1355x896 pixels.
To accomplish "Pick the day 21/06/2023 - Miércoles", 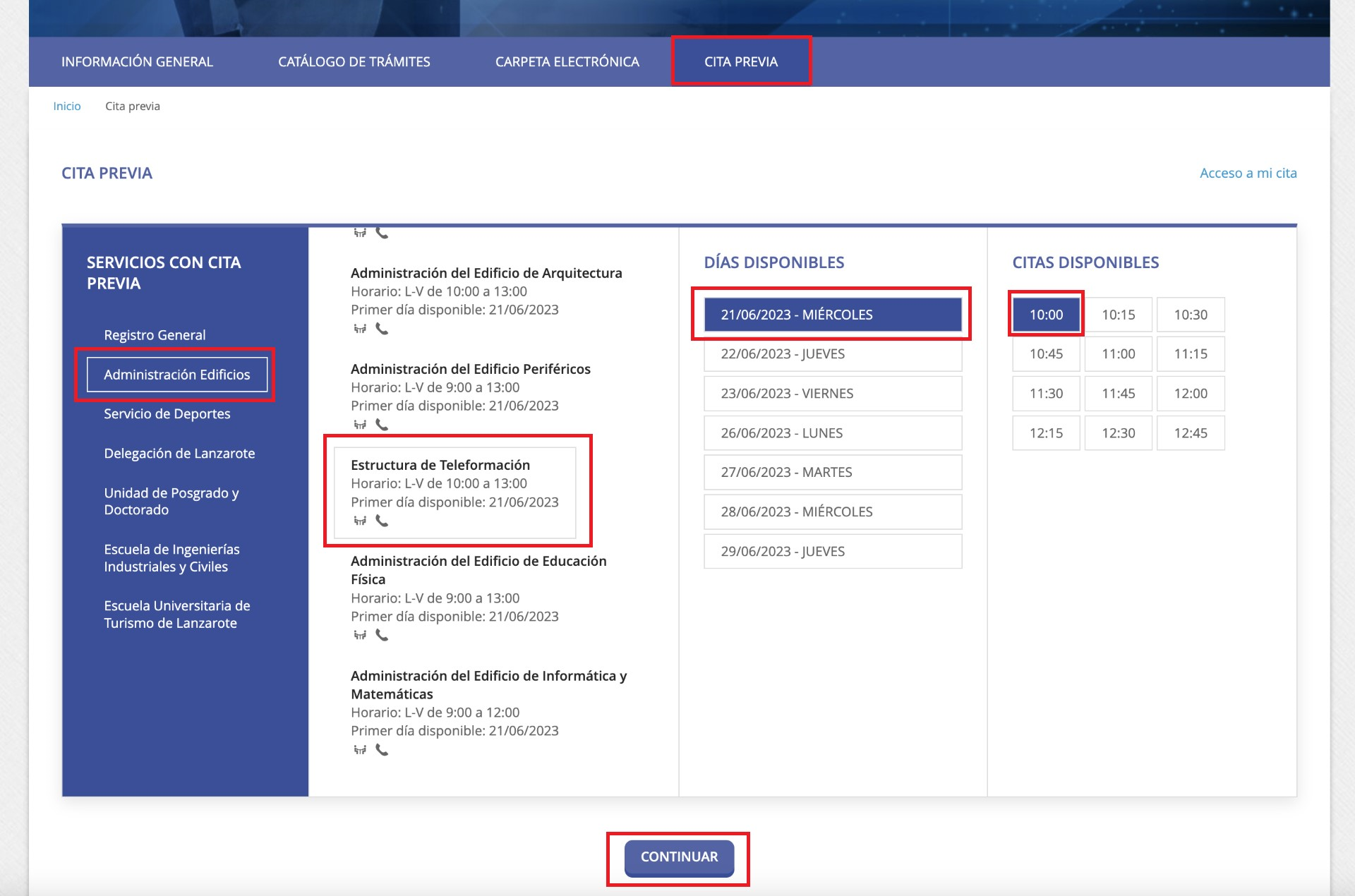I will click(x=833, y=315).
